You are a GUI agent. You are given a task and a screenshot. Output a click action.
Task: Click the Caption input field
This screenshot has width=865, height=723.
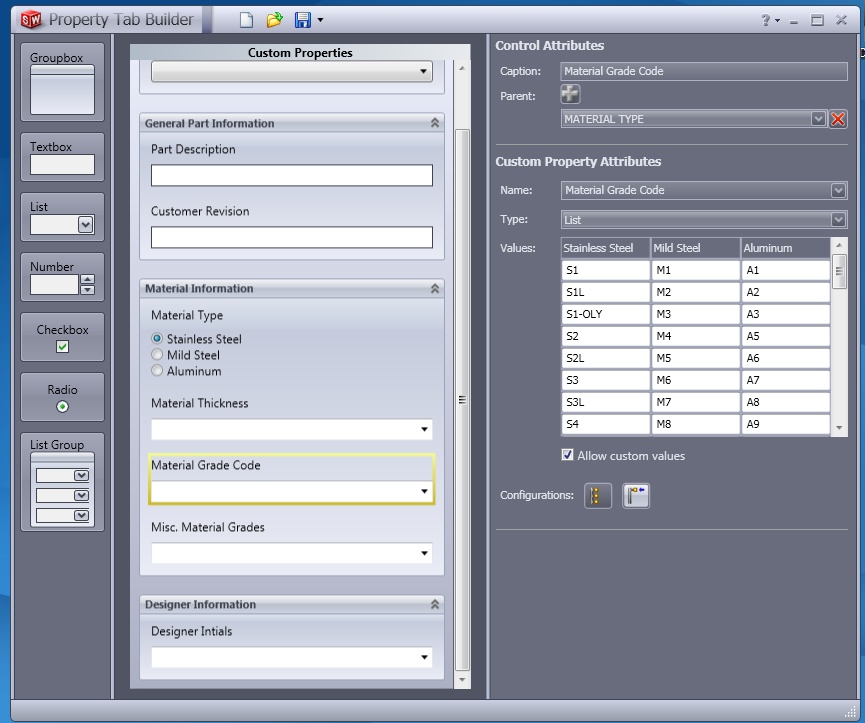click(x=704, y=71)
